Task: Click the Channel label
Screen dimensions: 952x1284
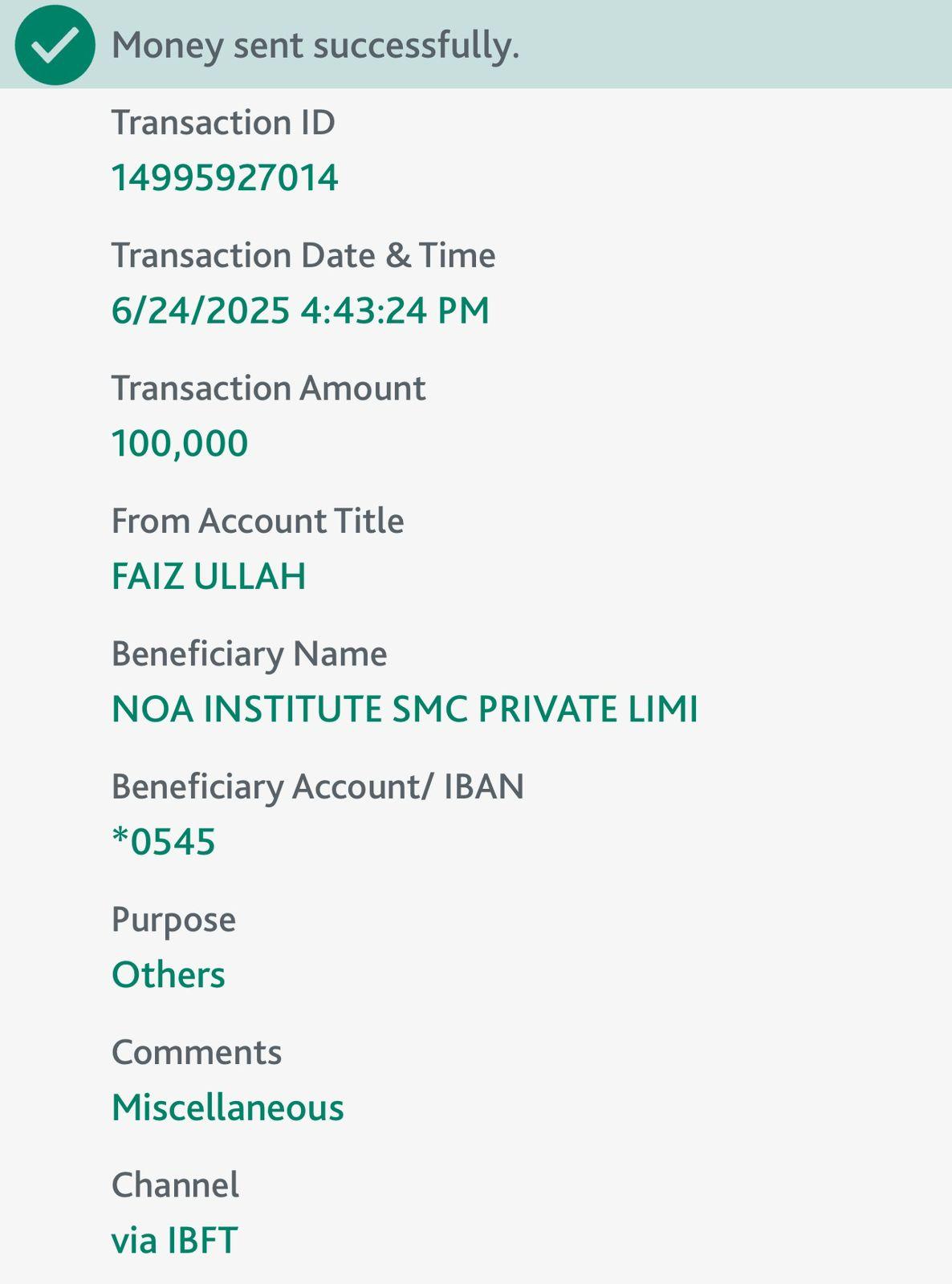Action: tap(175, 1185)
